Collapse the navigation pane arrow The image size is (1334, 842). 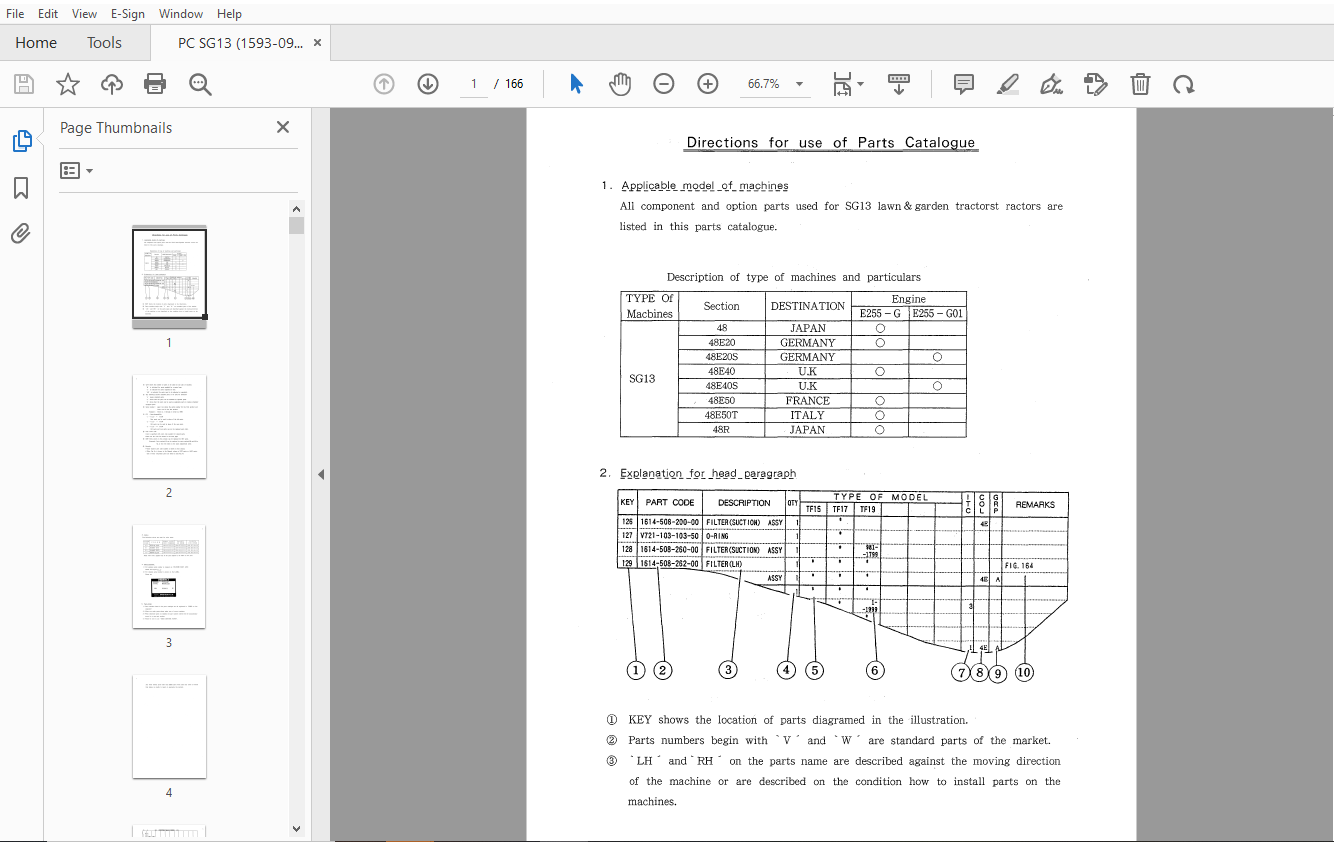pos(321,474)
